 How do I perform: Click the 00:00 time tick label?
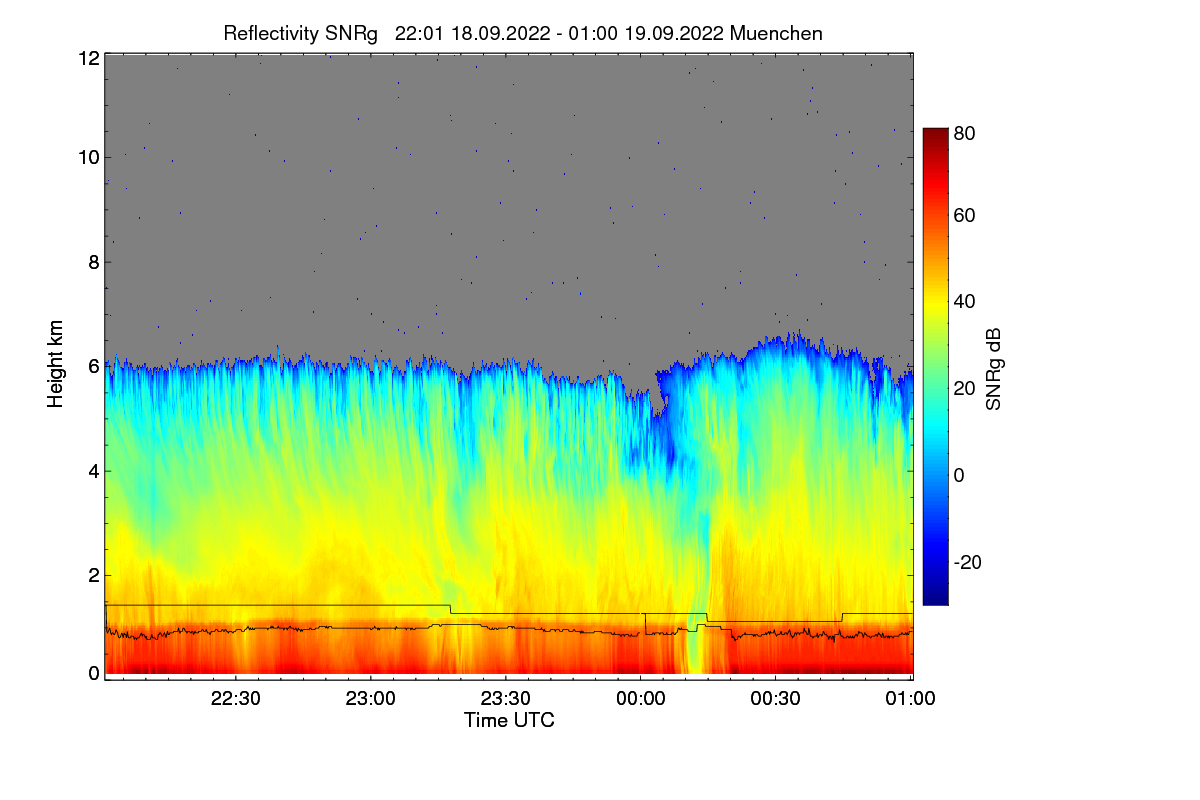pyautogui.click(x=641, y=700)
